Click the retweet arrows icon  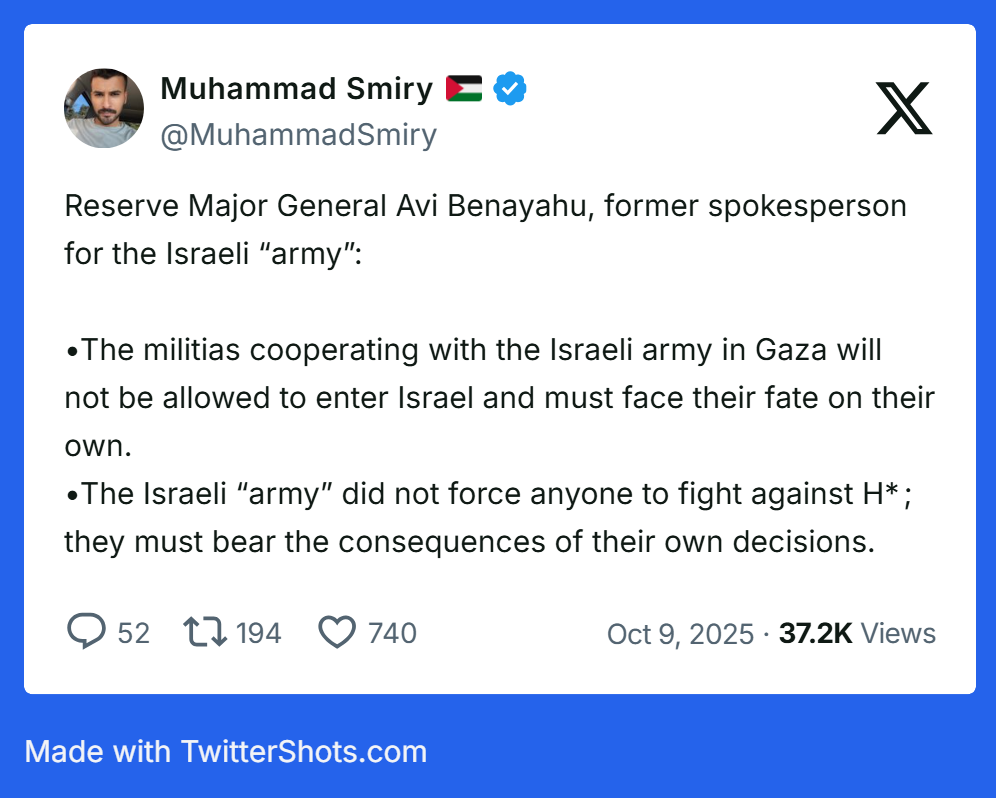coord(203,632)
